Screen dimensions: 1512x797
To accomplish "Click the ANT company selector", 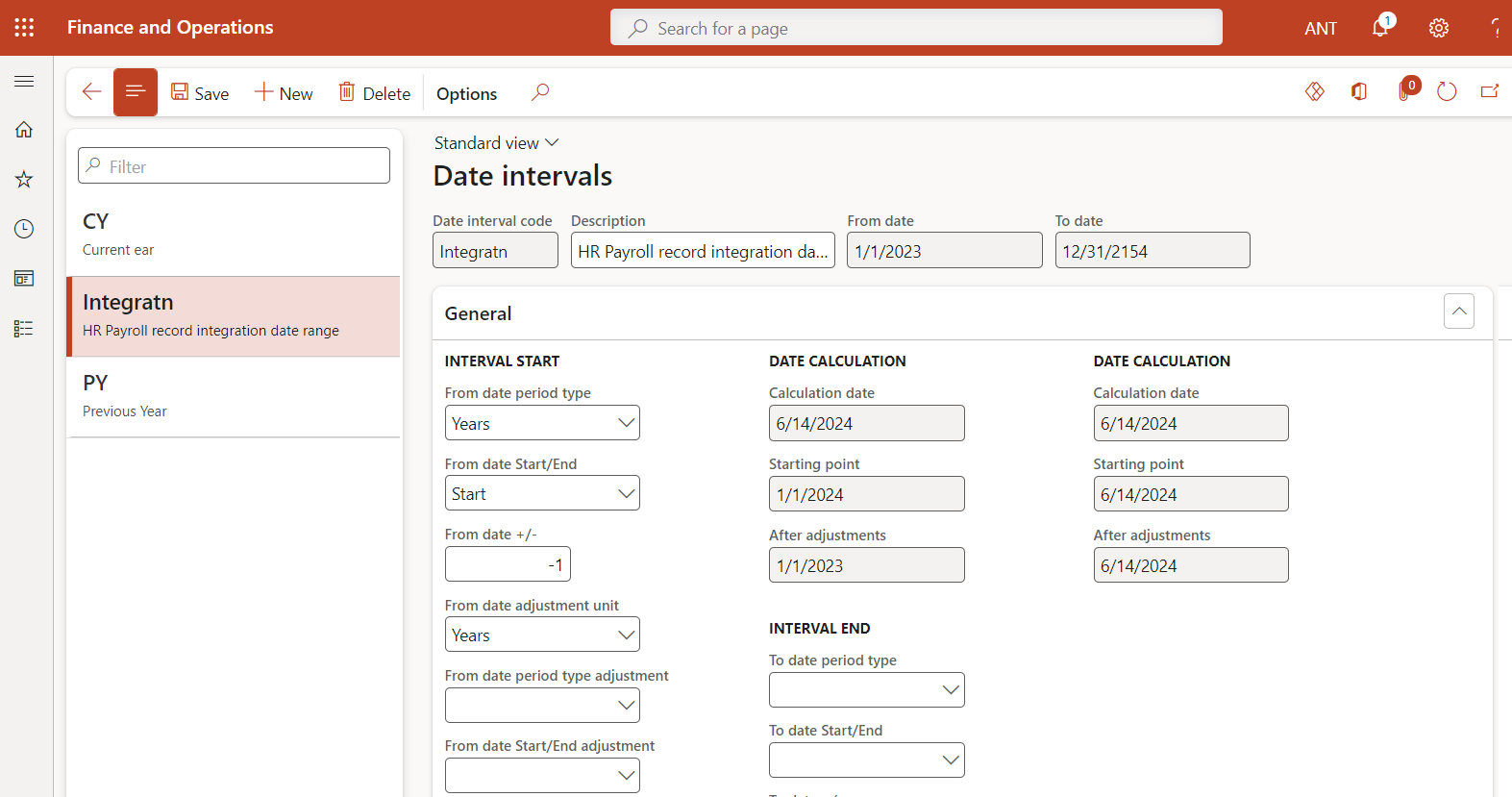I will (x=1321, y=29).
